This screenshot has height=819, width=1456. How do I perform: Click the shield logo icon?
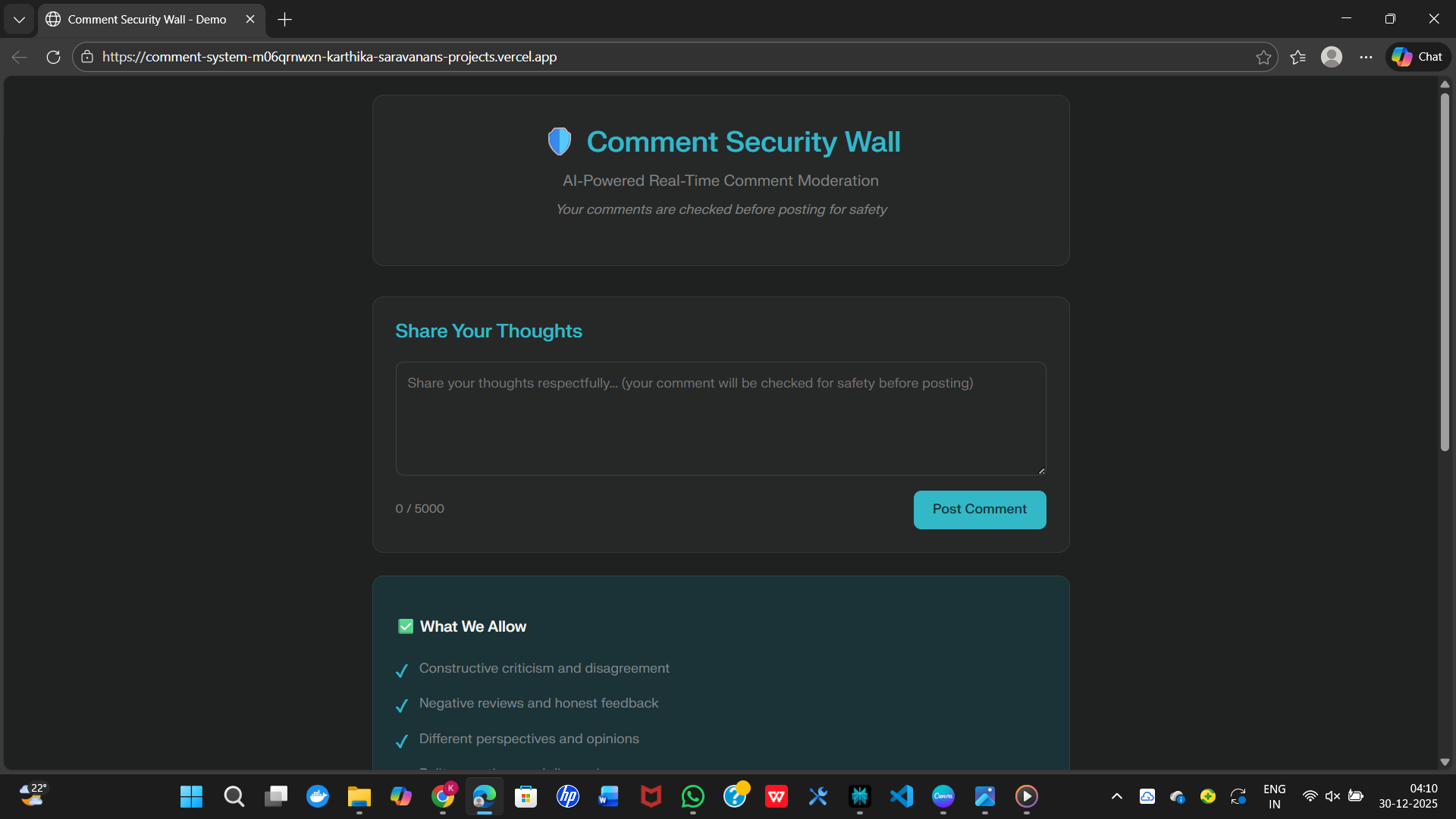tap(559, 142)
